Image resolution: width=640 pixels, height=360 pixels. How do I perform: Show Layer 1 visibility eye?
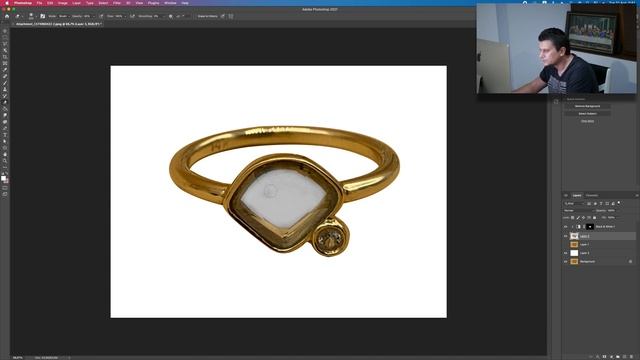[x=566, y=244]
